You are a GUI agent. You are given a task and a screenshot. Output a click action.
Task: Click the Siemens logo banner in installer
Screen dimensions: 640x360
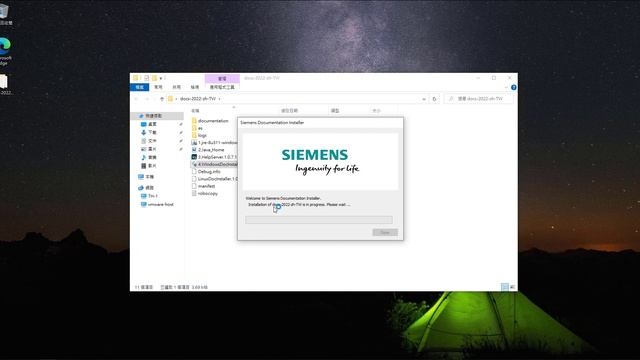coord(320,161)
